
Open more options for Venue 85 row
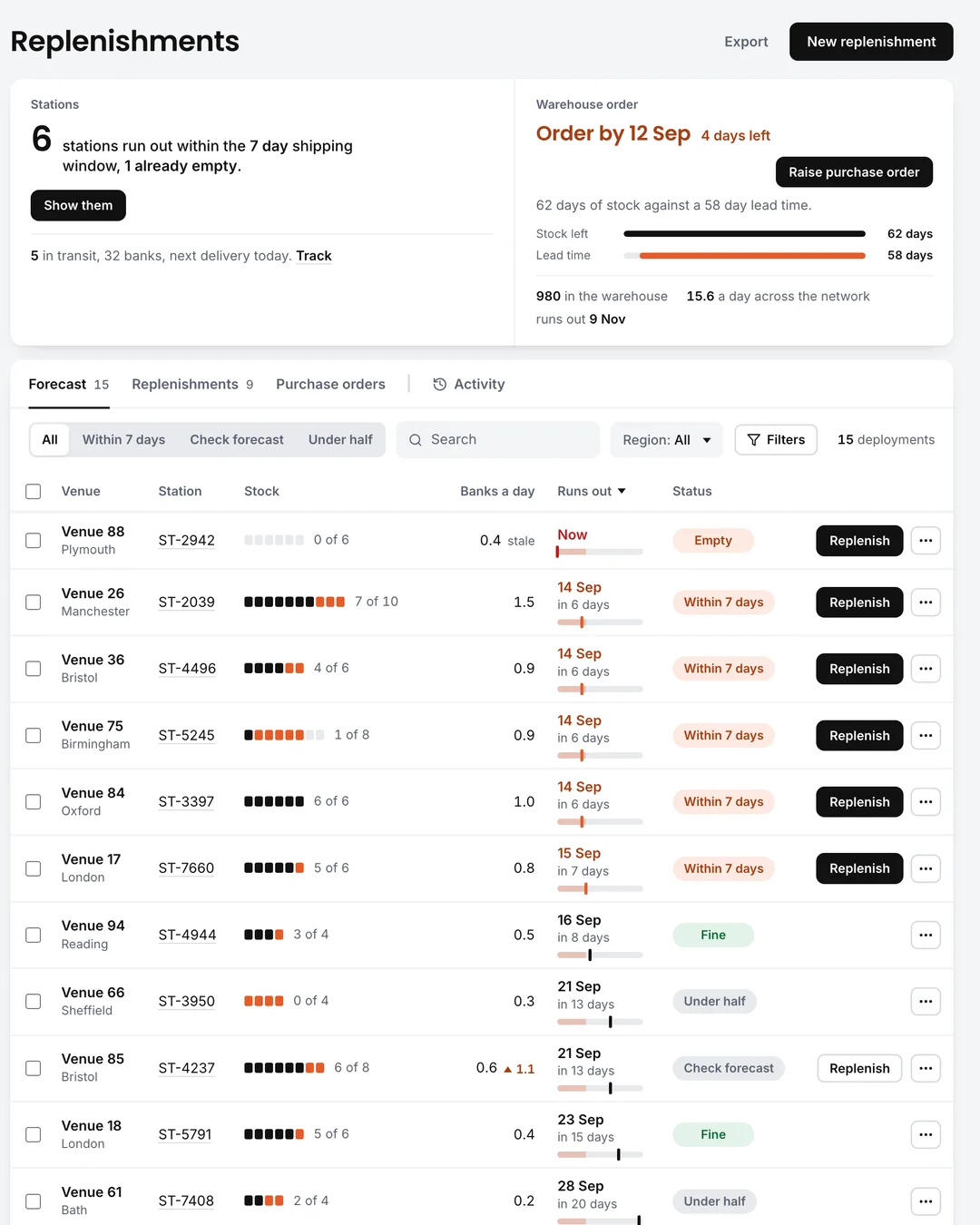coord(926,1069)
